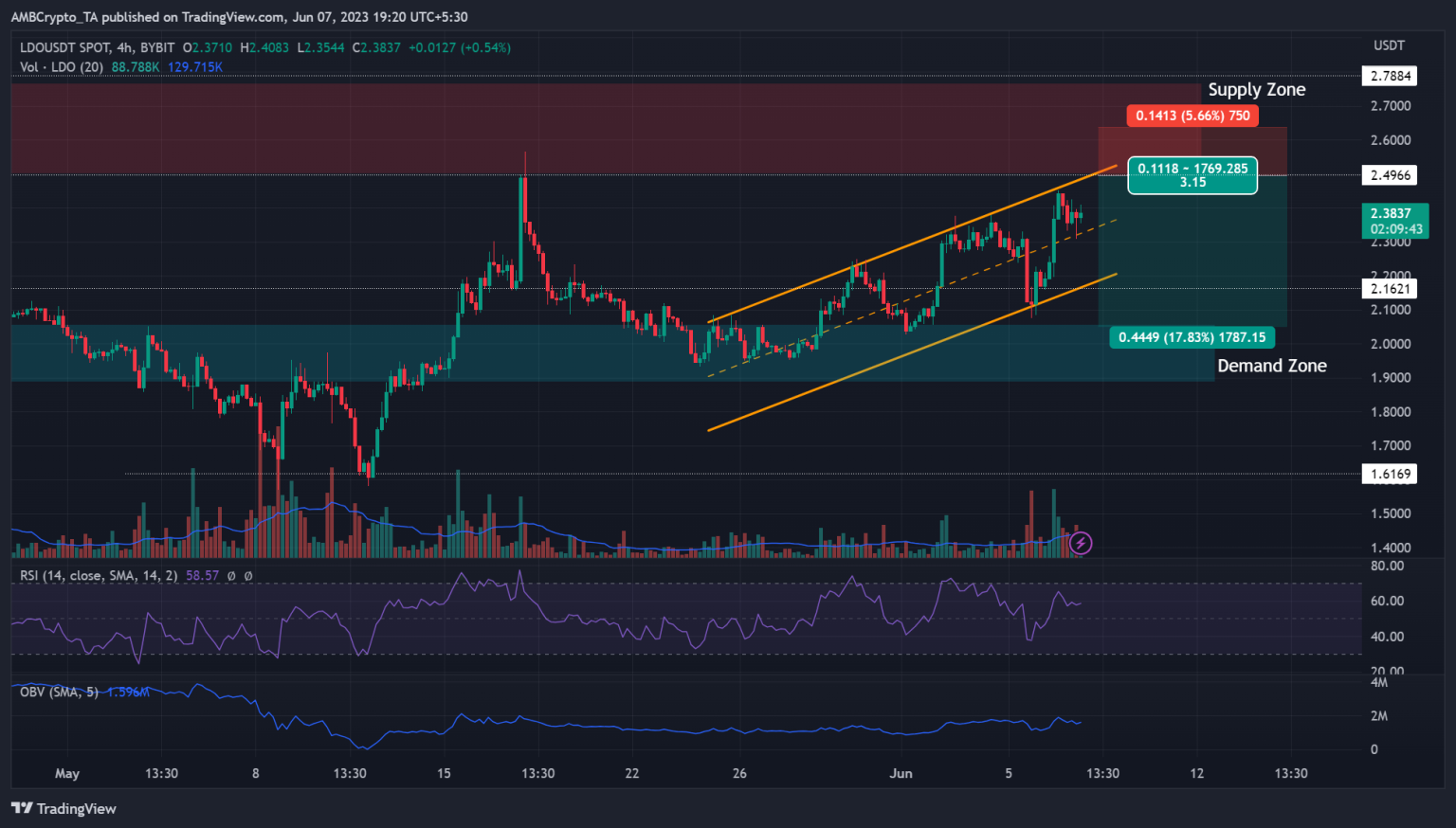Select the Supply Zone text label
Screen dimensions: 1456x828
point(1256,90)
